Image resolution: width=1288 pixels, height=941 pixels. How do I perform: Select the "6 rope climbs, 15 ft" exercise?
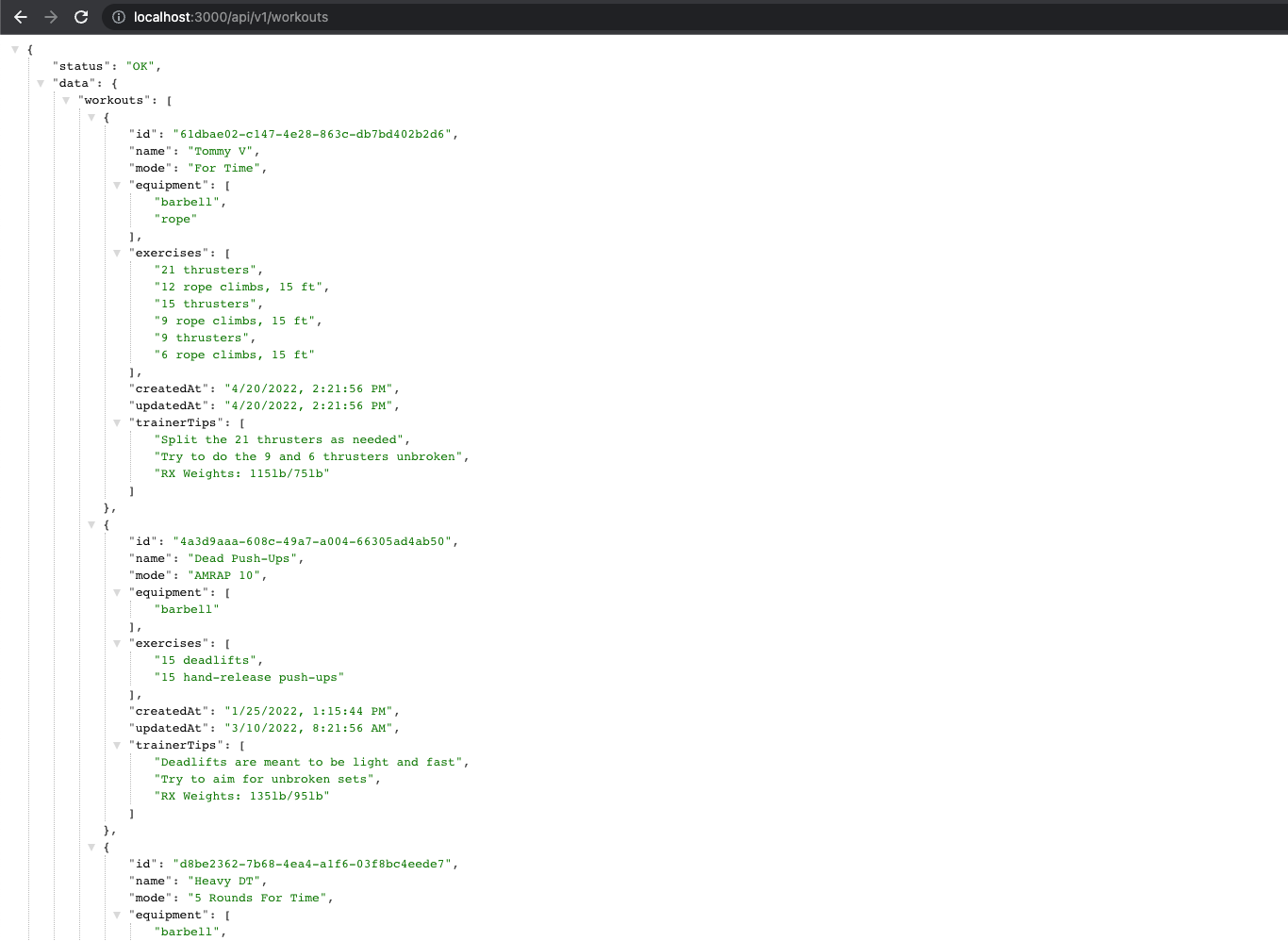[235, 355]
